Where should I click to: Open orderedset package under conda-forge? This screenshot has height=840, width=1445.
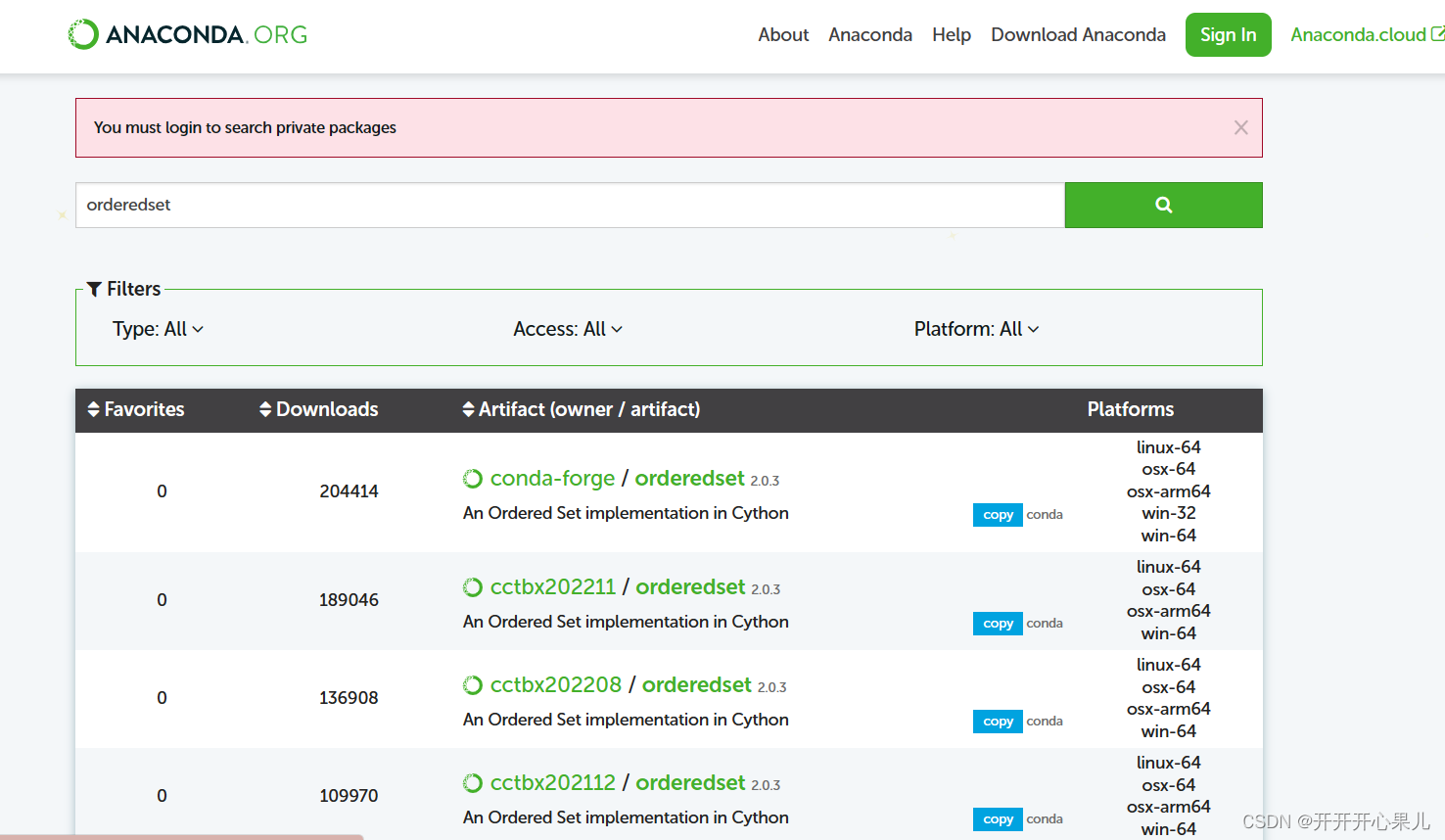tap(690, 479)
